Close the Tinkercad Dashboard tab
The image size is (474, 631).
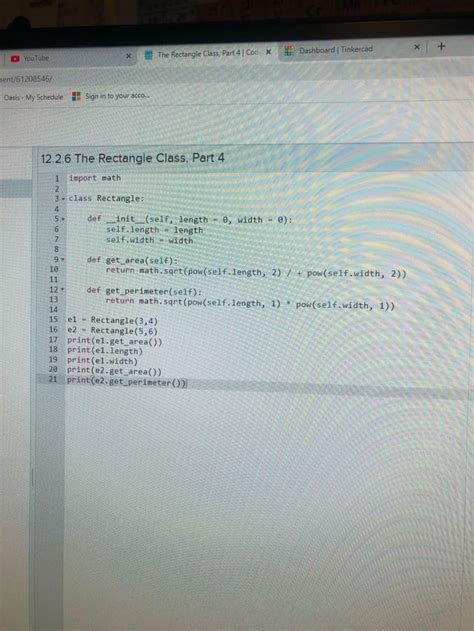(417, 47)
